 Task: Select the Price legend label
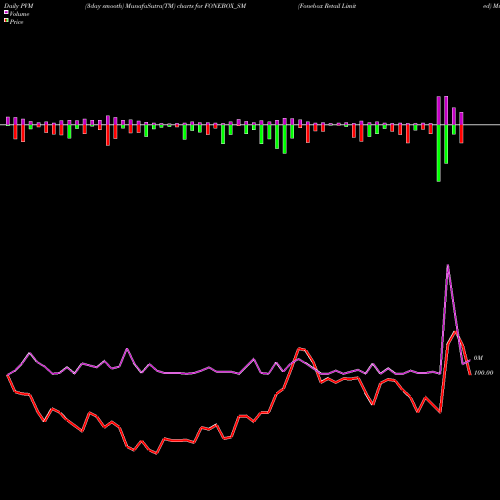click(x=16, y=22)
